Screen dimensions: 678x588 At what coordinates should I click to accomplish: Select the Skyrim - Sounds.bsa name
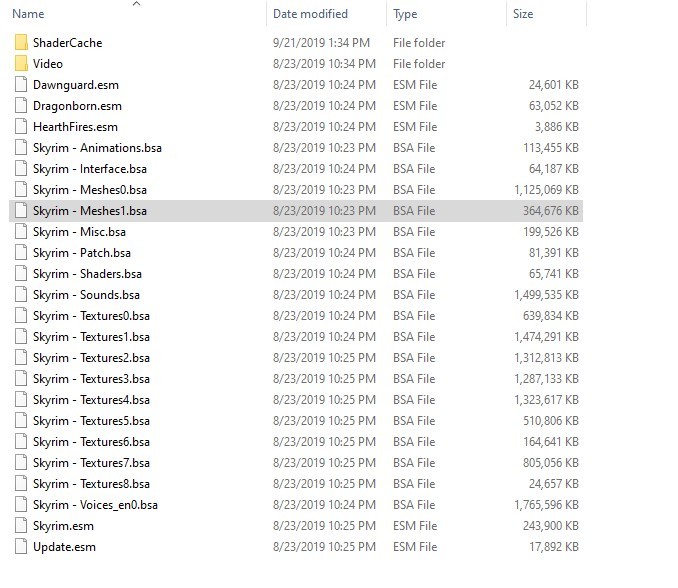tap(86, 295)
